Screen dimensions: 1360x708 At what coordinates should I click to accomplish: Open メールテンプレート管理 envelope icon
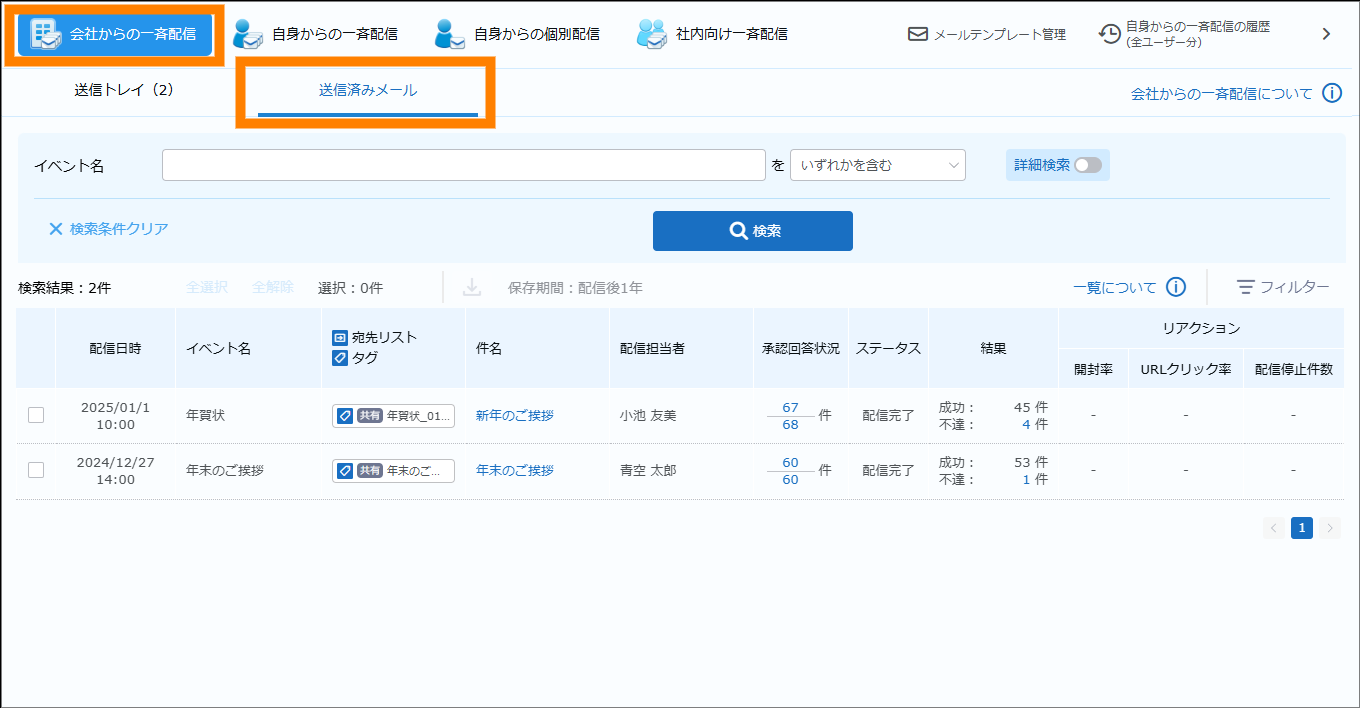918,34
